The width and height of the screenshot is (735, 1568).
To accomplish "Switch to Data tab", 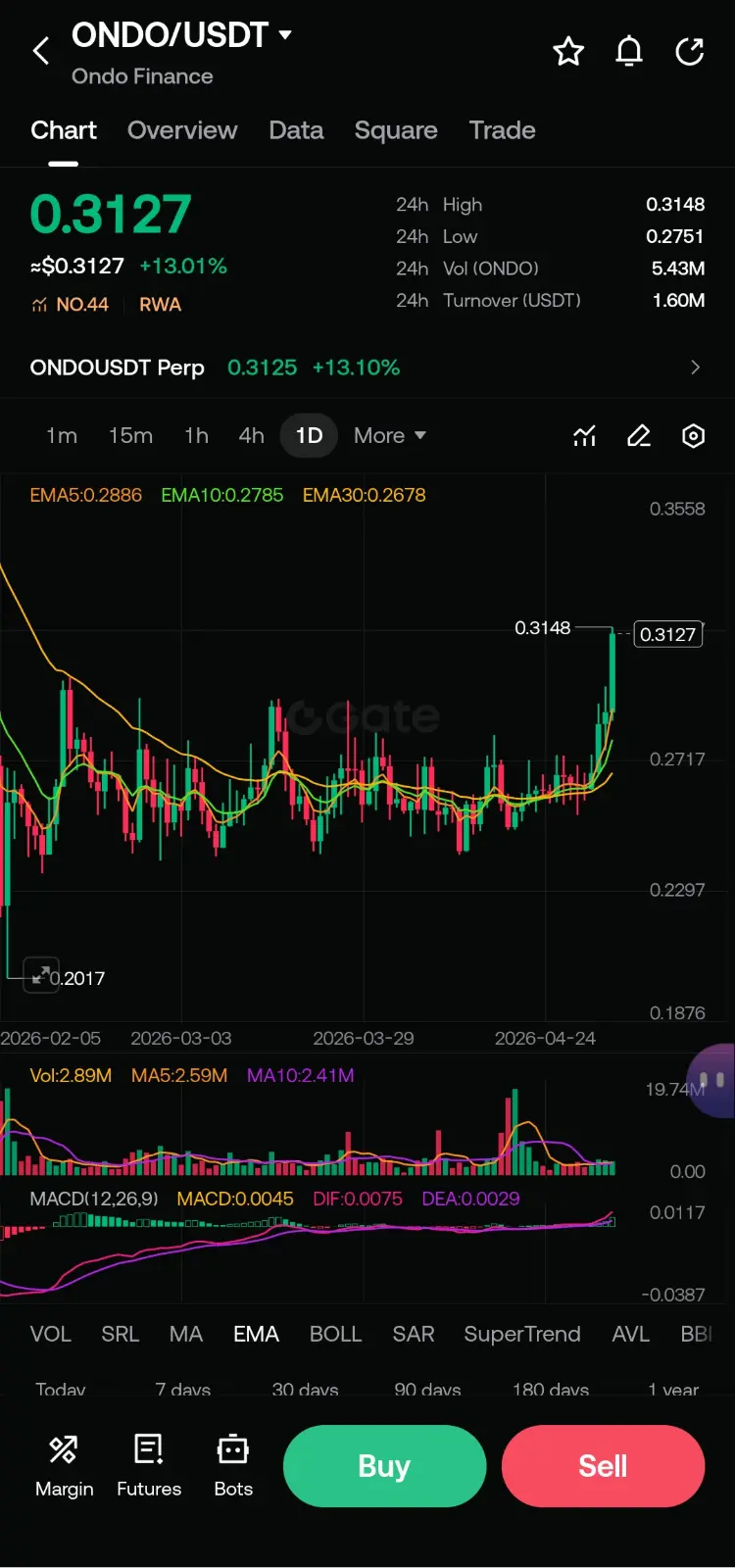I will tap(296, 130).
